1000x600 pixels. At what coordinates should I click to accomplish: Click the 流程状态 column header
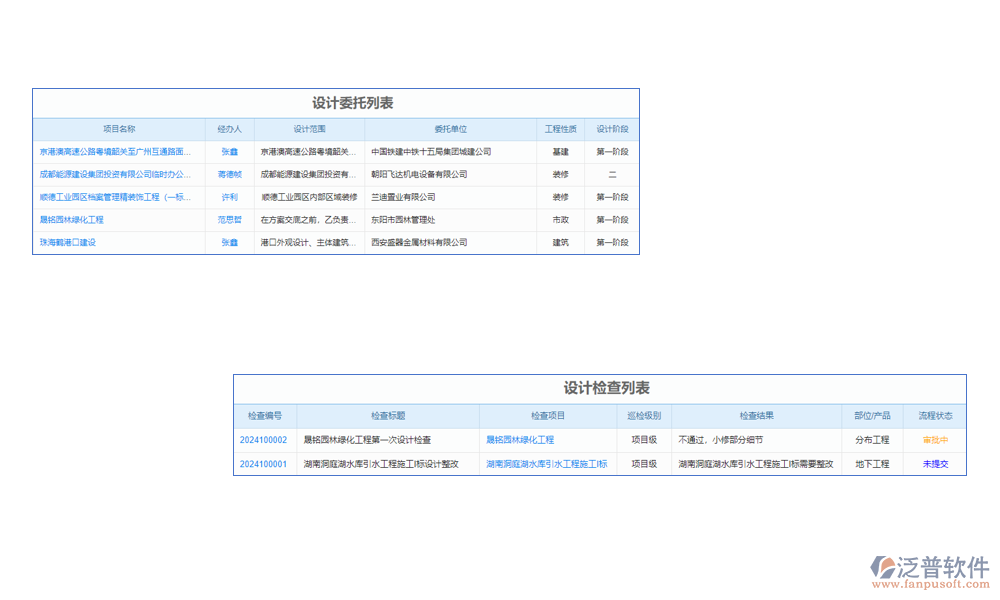(935, 416)
